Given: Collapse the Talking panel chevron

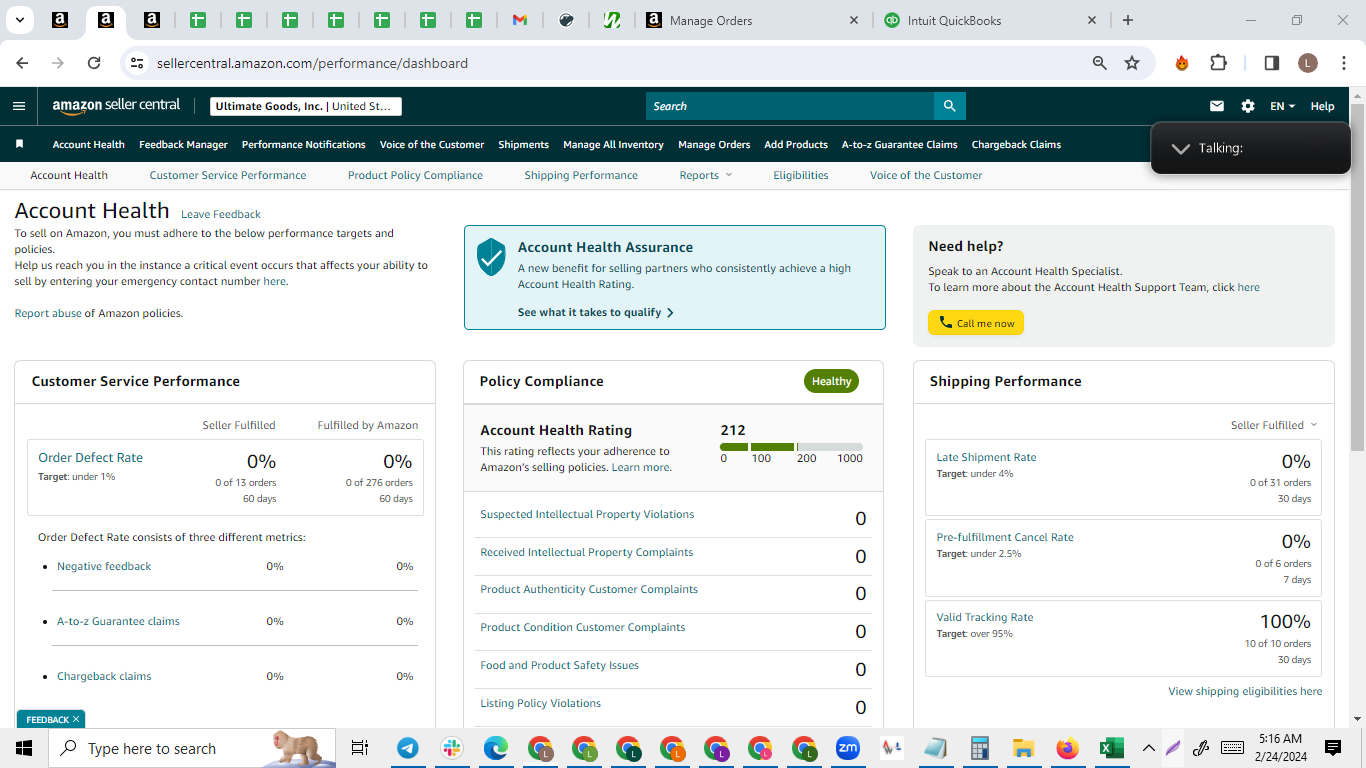Looking at the screenshot, I should [x=1181, y=148].
